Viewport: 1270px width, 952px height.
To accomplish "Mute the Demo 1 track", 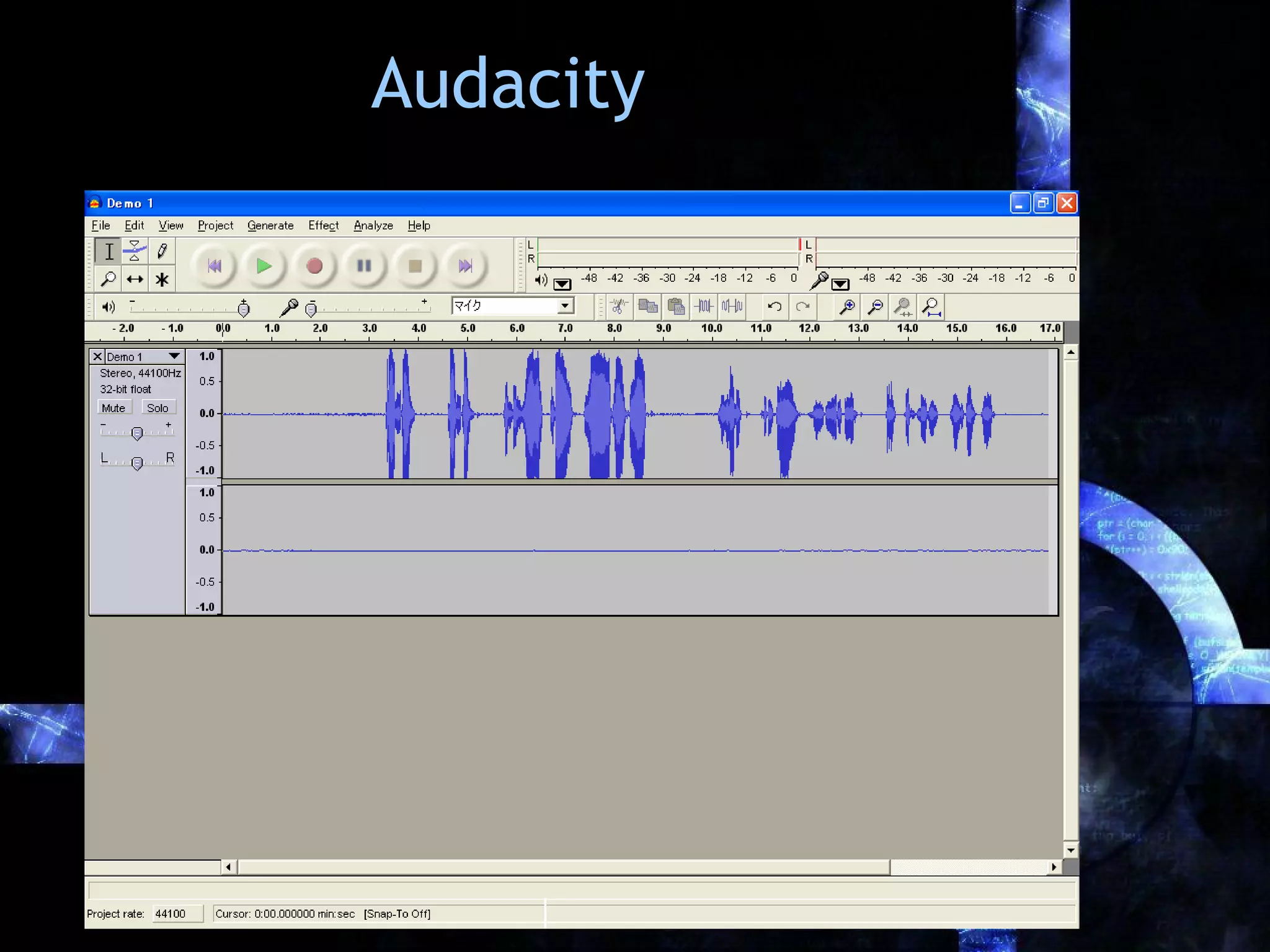I will [x=113, y=408].
